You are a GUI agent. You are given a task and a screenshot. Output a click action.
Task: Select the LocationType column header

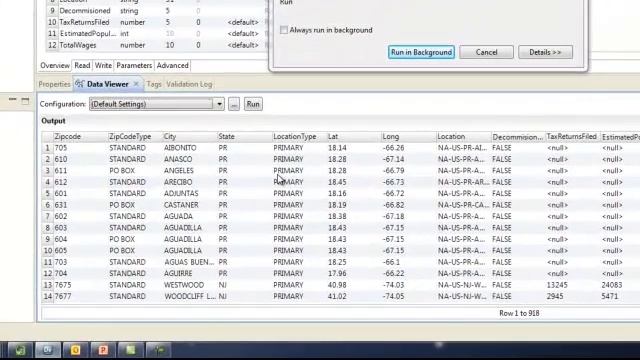(299, 136)
